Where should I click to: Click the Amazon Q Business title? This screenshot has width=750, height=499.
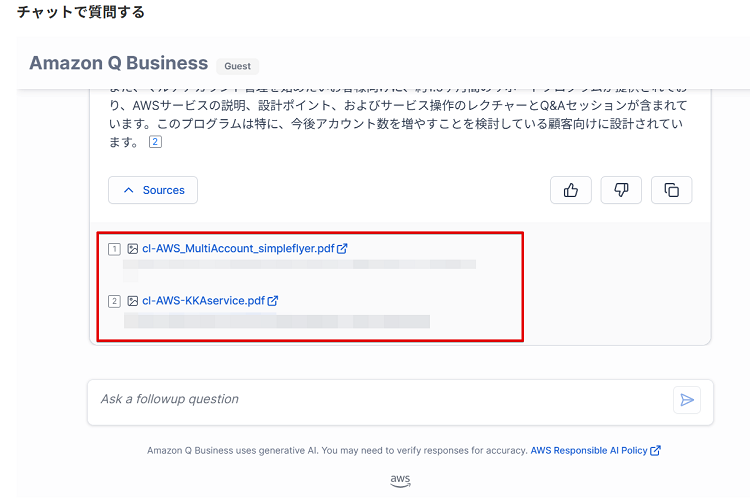(x=119, y=63)
